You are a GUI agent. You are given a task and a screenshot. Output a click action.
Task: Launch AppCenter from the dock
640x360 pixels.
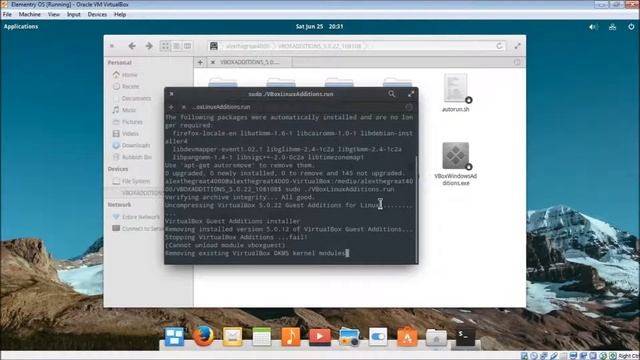tap(407, 337)
